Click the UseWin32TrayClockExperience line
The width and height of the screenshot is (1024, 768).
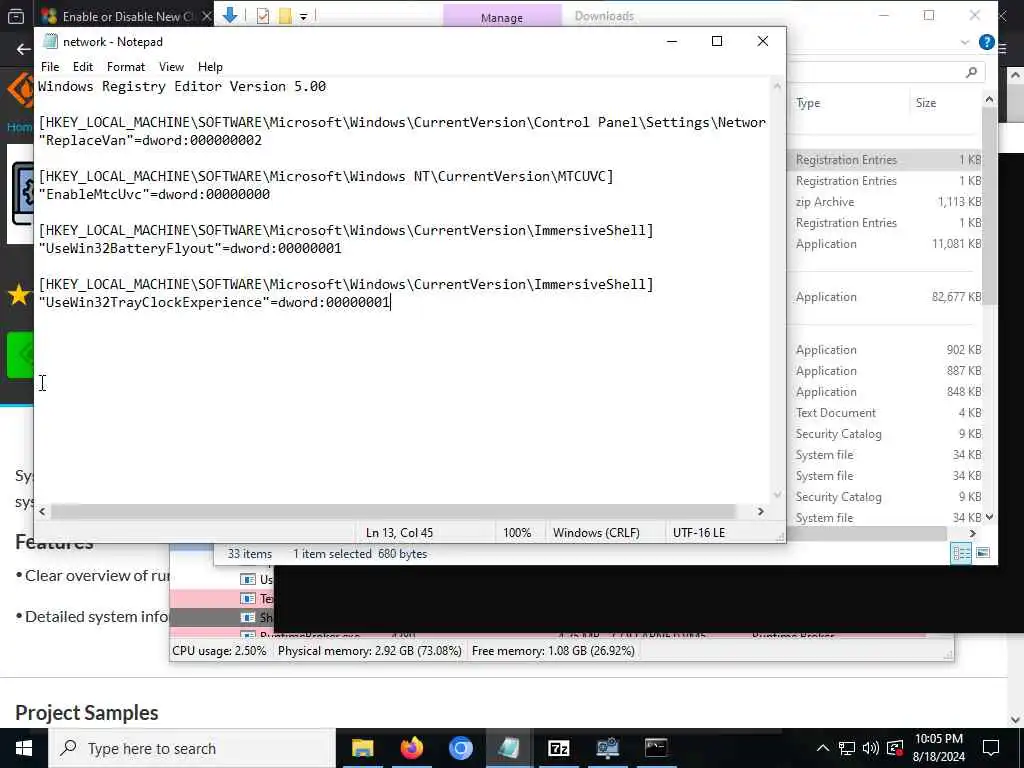[214, 302]
